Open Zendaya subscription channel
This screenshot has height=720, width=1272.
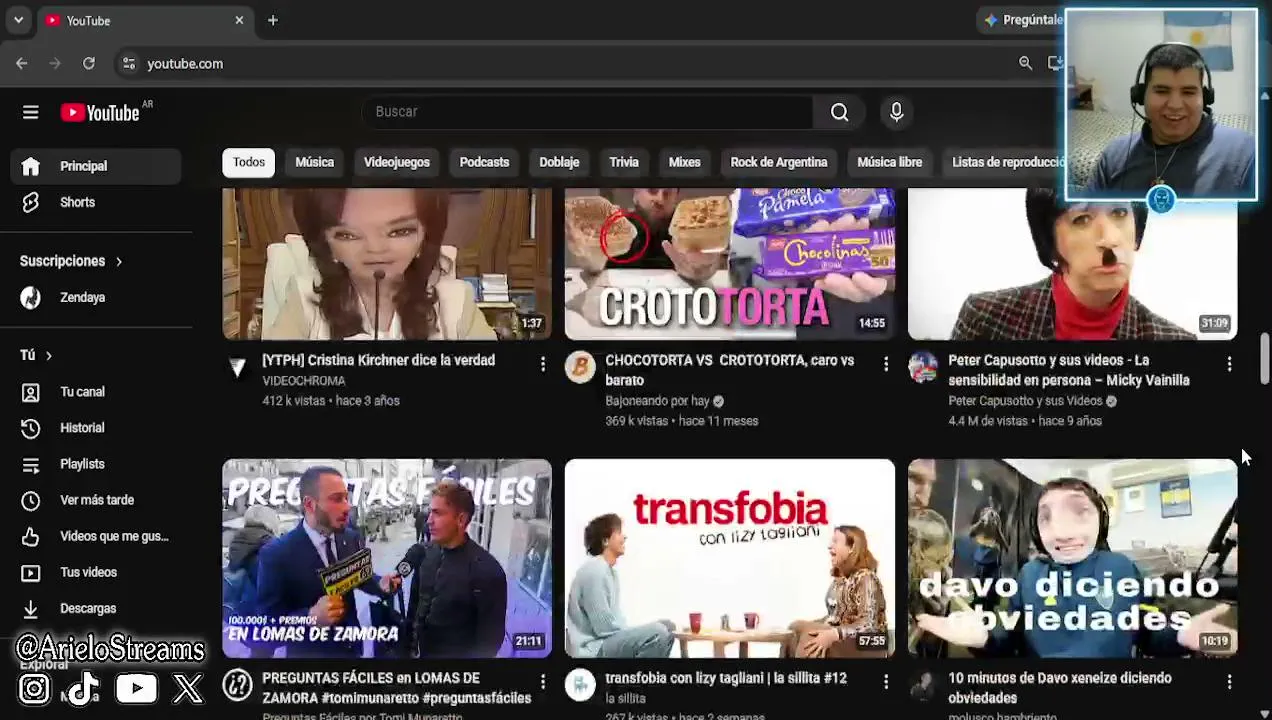coord(96,297)
